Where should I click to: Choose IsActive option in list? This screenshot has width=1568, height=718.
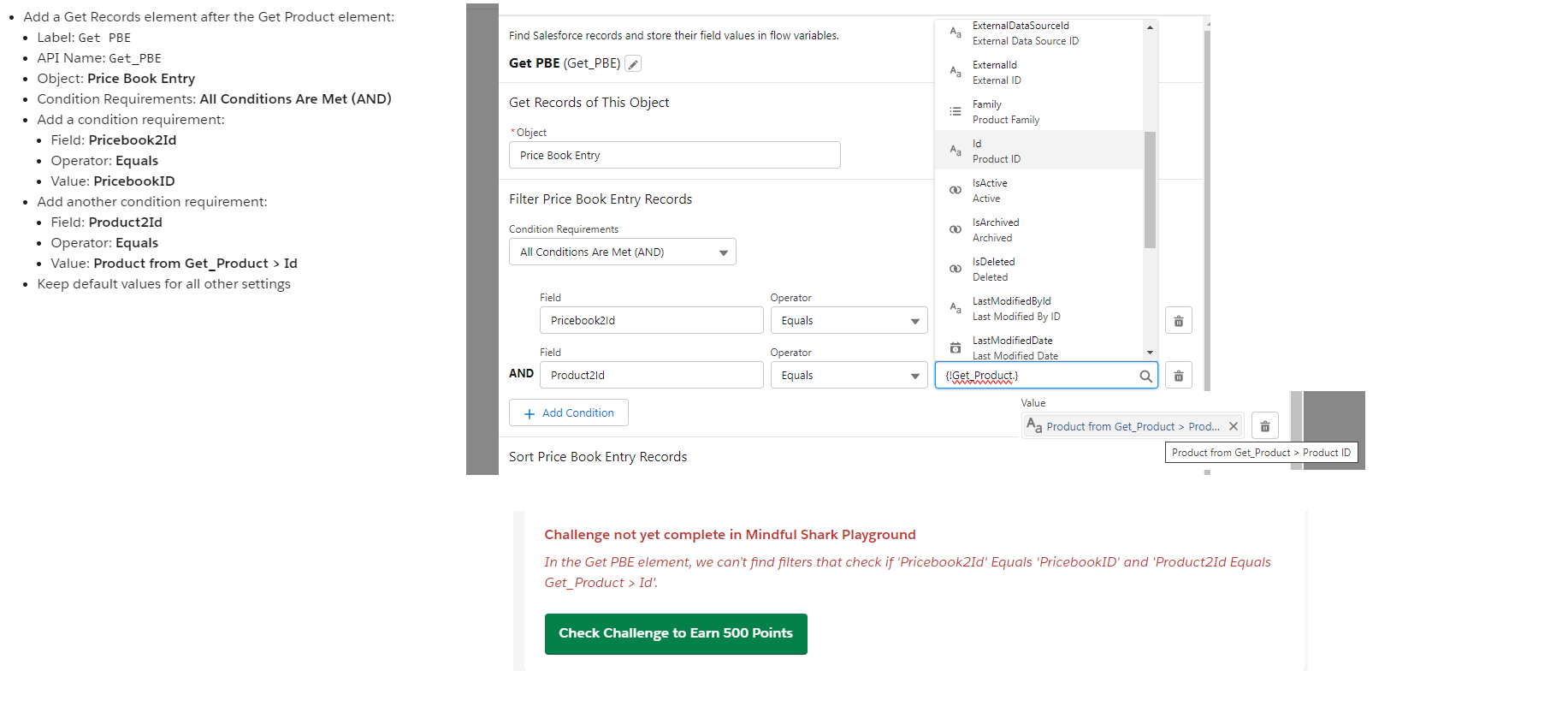coord(1039,191)
